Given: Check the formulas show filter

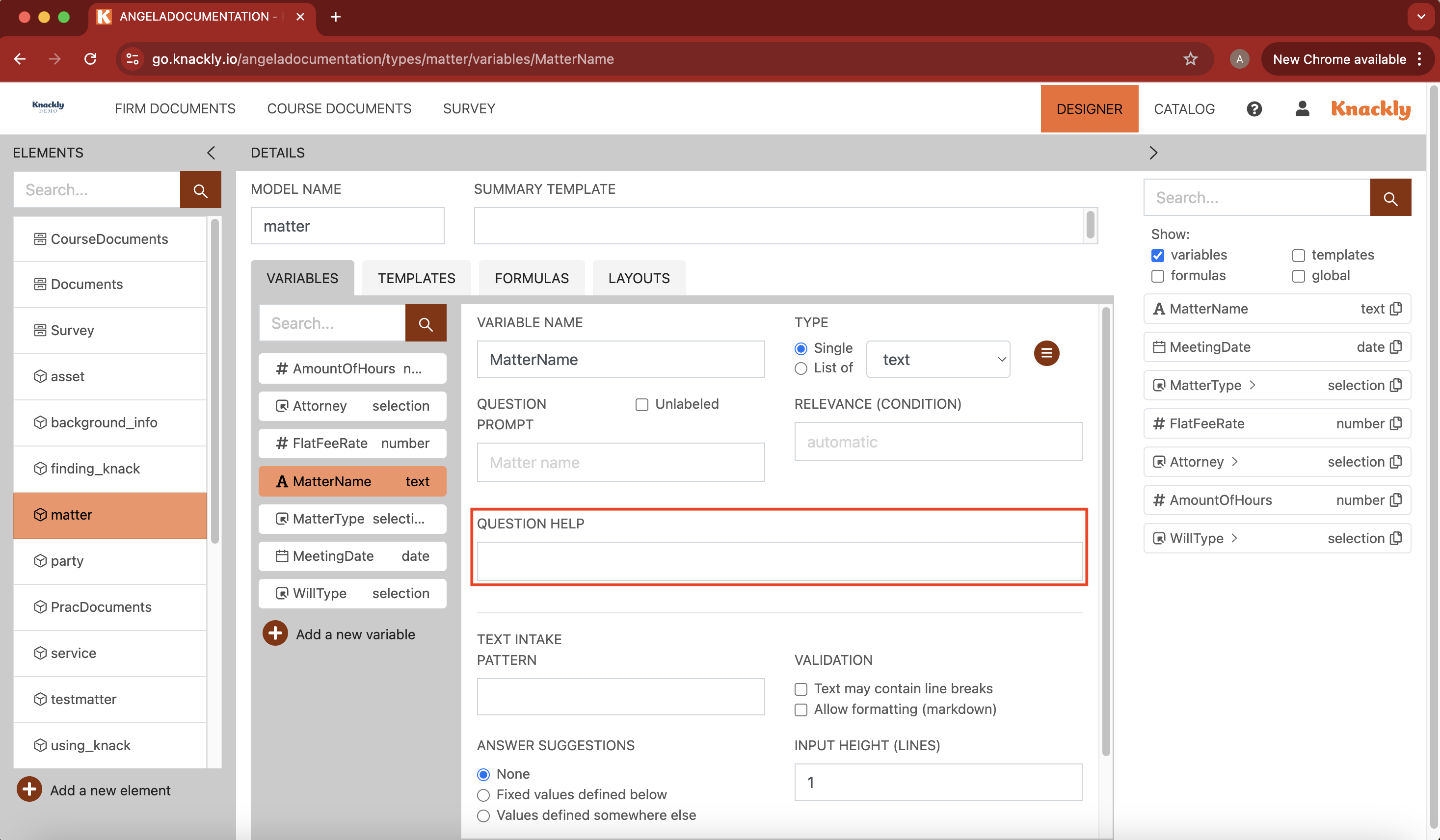Looking at the screenshot, I should point(1158,276).
